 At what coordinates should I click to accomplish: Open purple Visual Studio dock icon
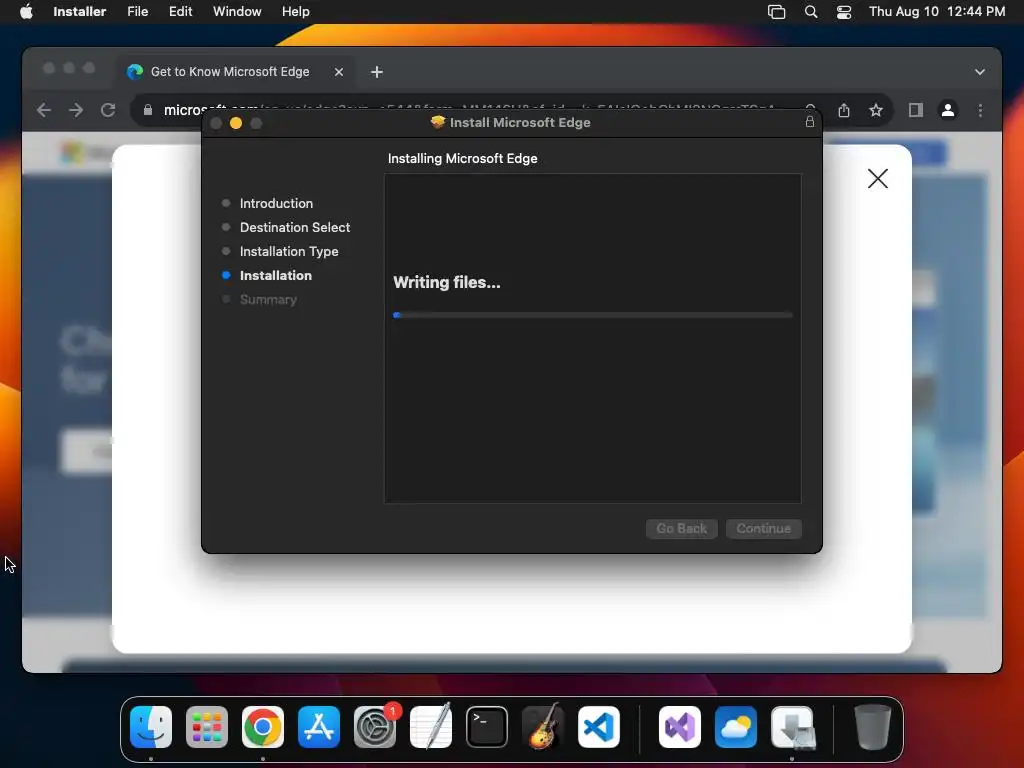pos(680,727)
